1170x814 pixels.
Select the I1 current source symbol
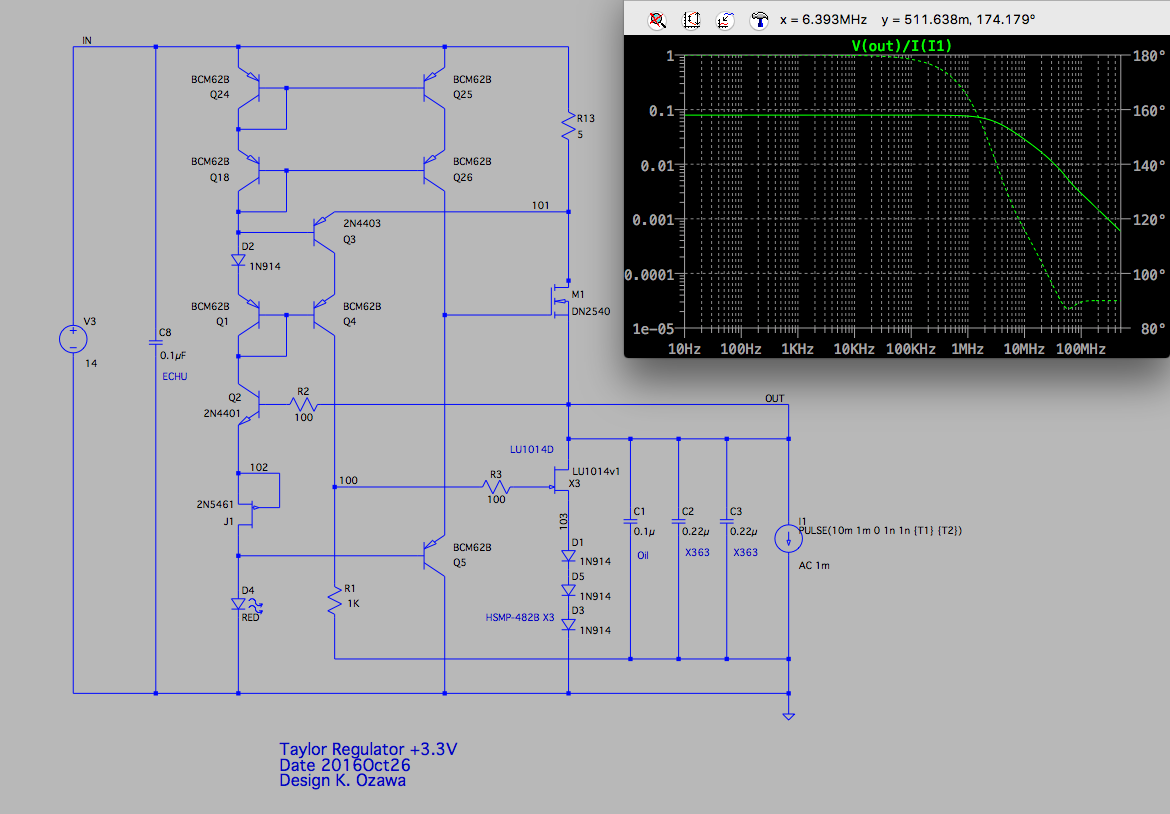pos(788,539)
